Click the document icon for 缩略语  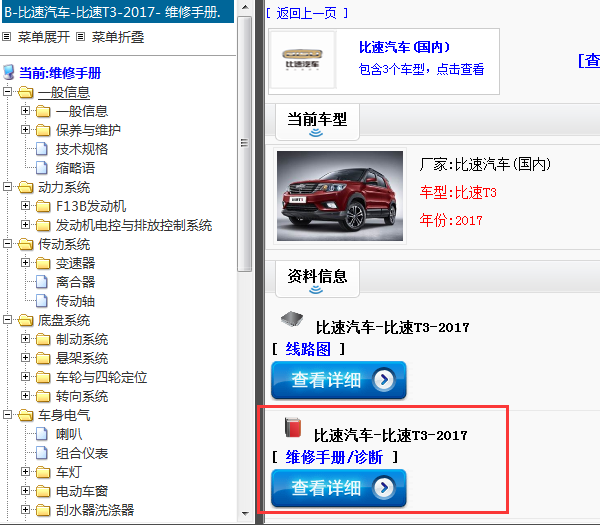(x=42, y=168)
